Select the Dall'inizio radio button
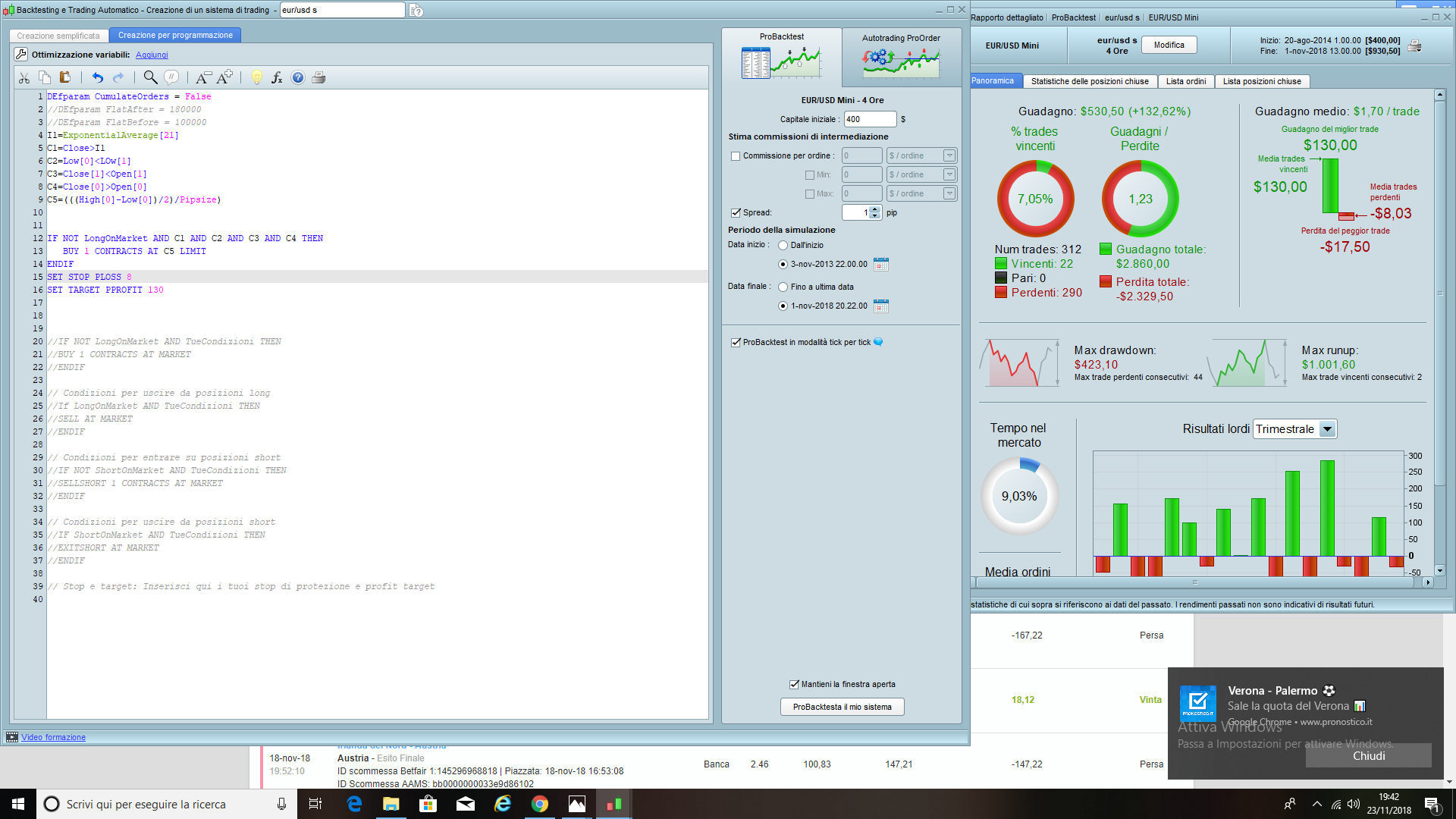Screen dimensions: 1456x819 pyautogui.click(x=783, y=246)
